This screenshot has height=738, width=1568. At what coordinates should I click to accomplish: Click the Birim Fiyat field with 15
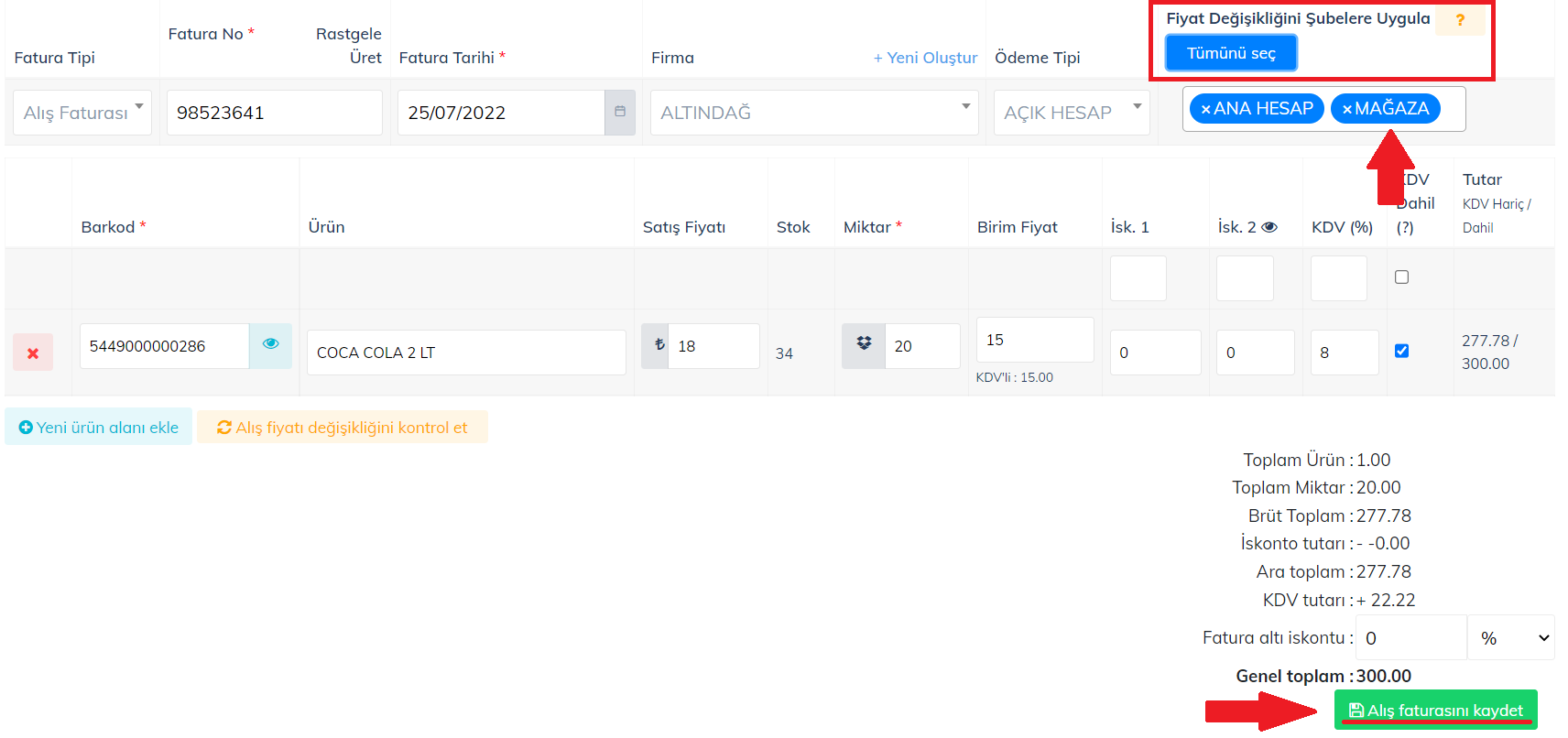click(x=1035, y=340)
